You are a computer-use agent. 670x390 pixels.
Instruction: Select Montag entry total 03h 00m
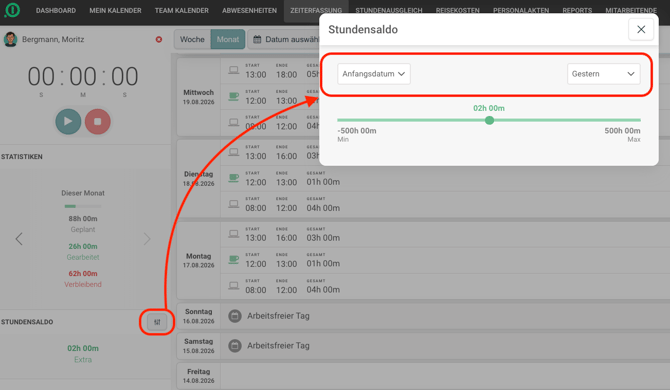click(323, 238)
